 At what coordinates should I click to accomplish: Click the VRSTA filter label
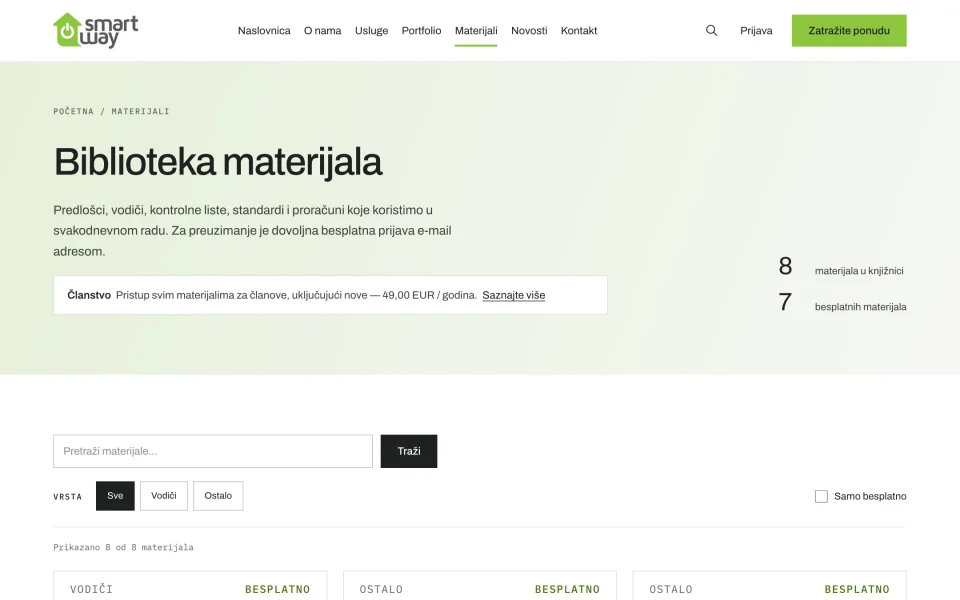coord(67,497)
